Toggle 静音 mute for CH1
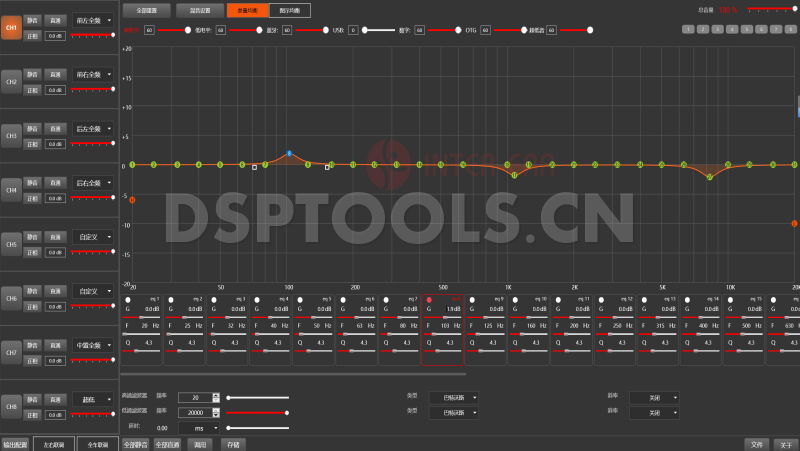 (x=32, y=20)
